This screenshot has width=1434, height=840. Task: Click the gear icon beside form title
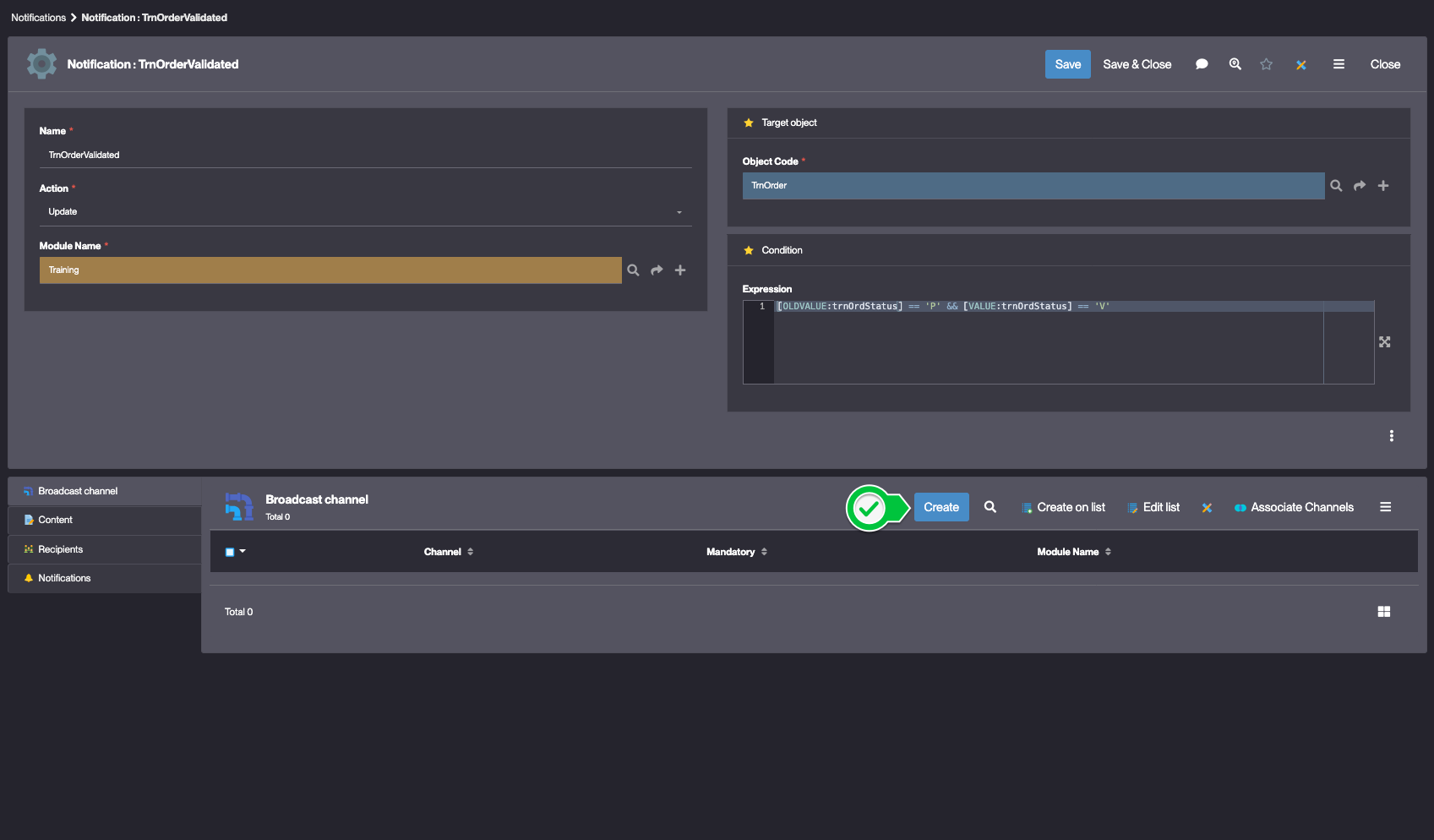pyautogui.click(x=41, y=64)
